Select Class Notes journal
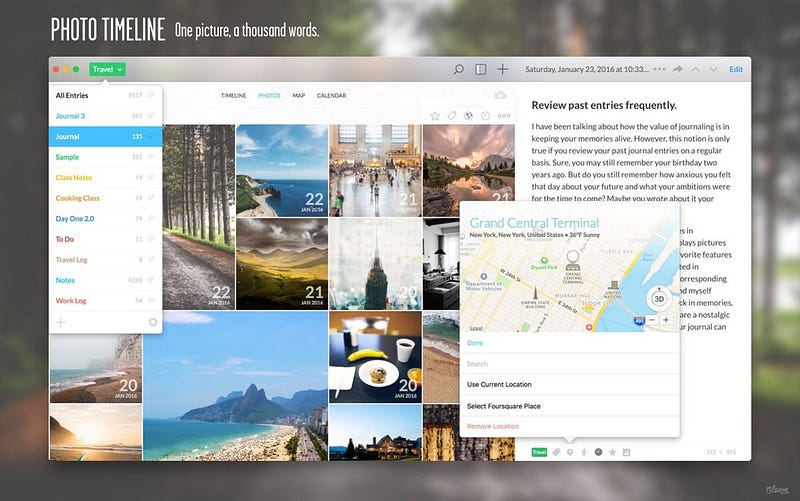This screenshot has height=501, width=800. click(106, 178)
